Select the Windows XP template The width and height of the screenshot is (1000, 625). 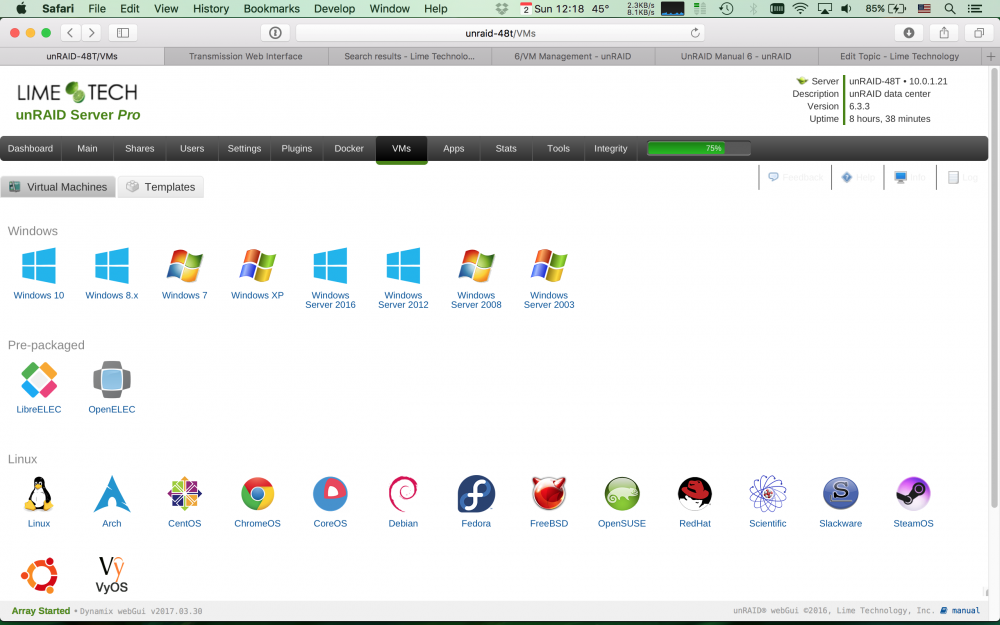(x=257, y=265)
